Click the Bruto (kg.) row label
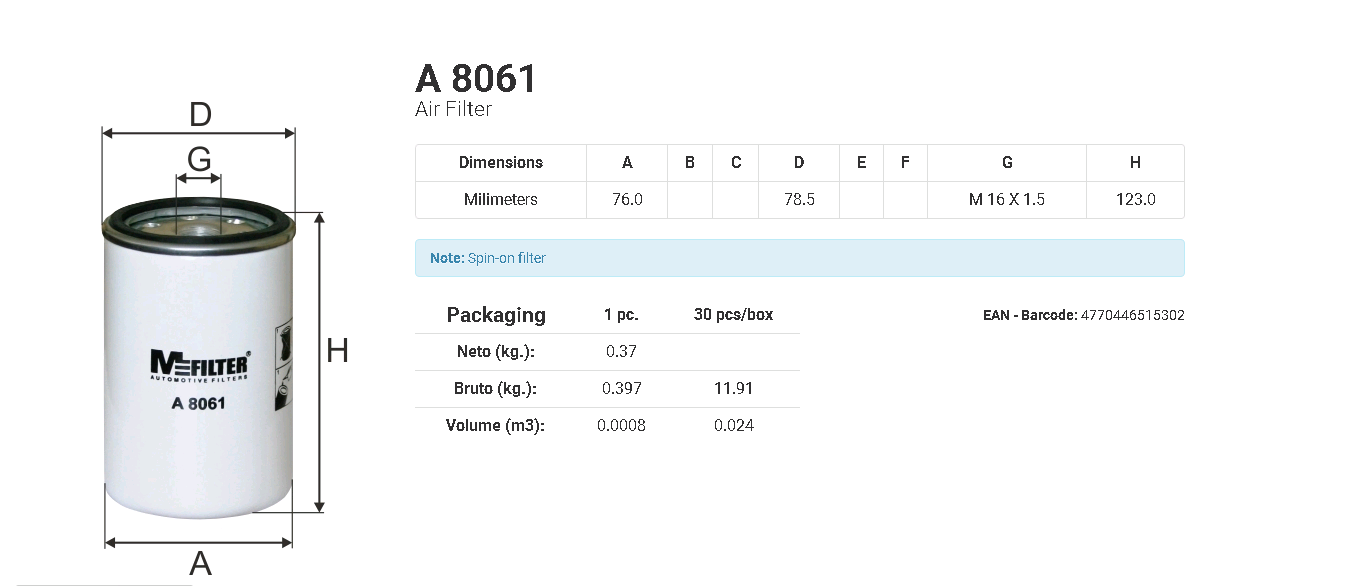This screenshot has width=1362, height=586. pyautogui.click(x=495, y=389)
